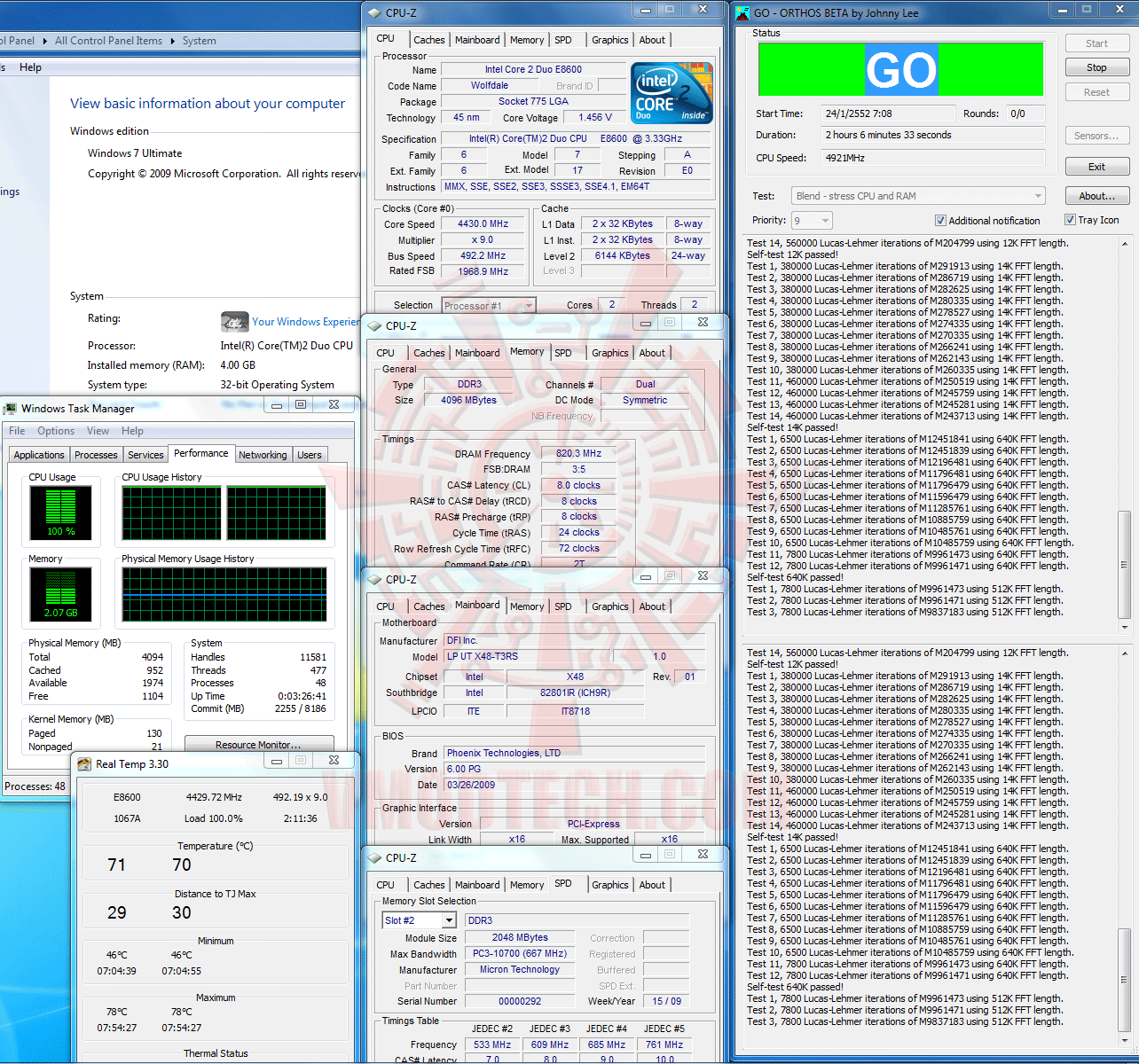Viewport: 1139px width, 1064px height.
Task: Open the Caches tab beside the active CPU tab
Action: click(429, 40)
